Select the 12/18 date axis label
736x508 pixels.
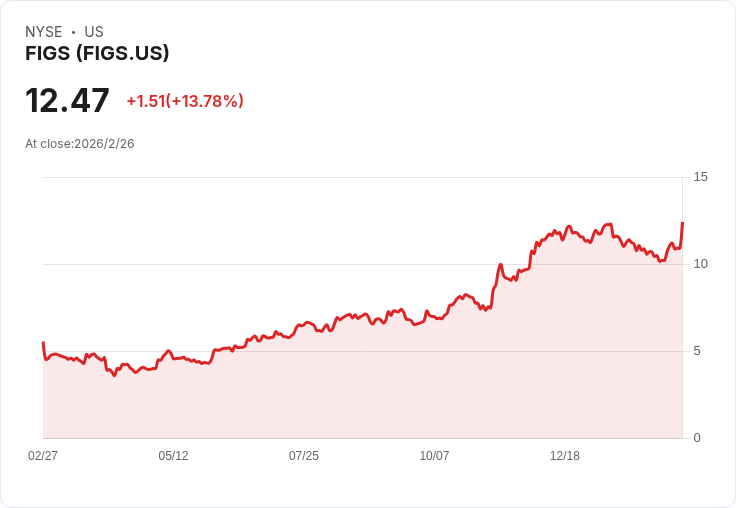click(565, 455)
